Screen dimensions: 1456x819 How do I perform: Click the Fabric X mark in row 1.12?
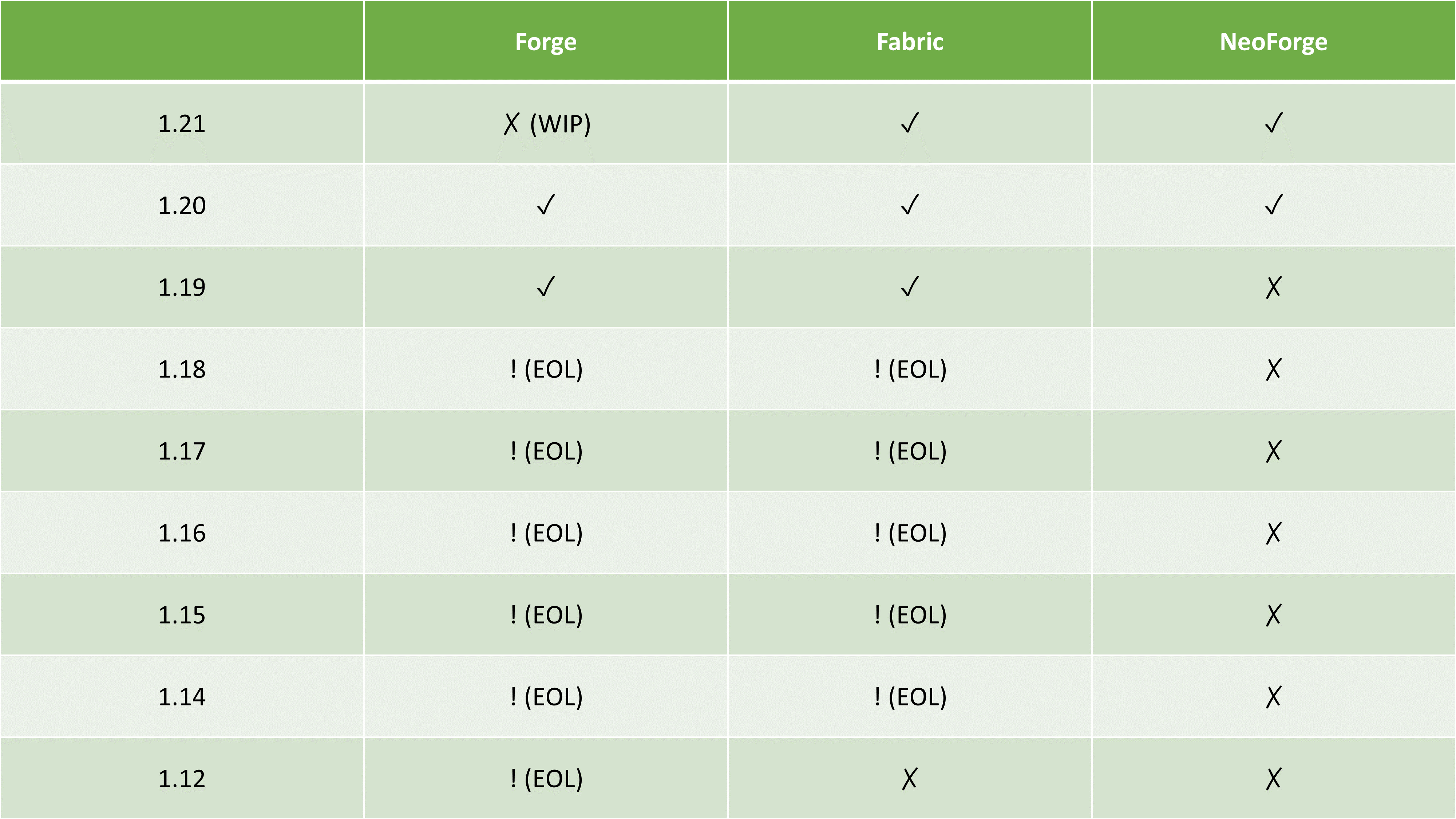(909, 778)
